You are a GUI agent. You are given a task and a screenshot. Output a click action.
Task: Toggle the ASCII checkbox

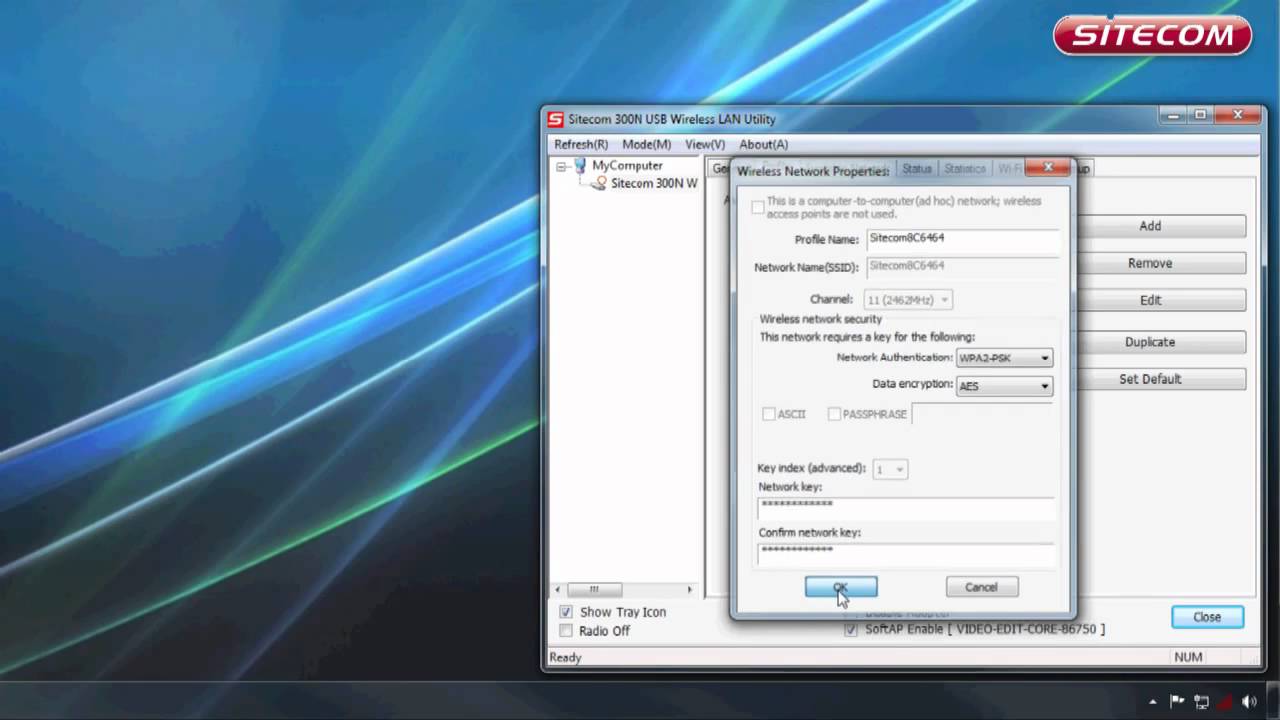769,414
